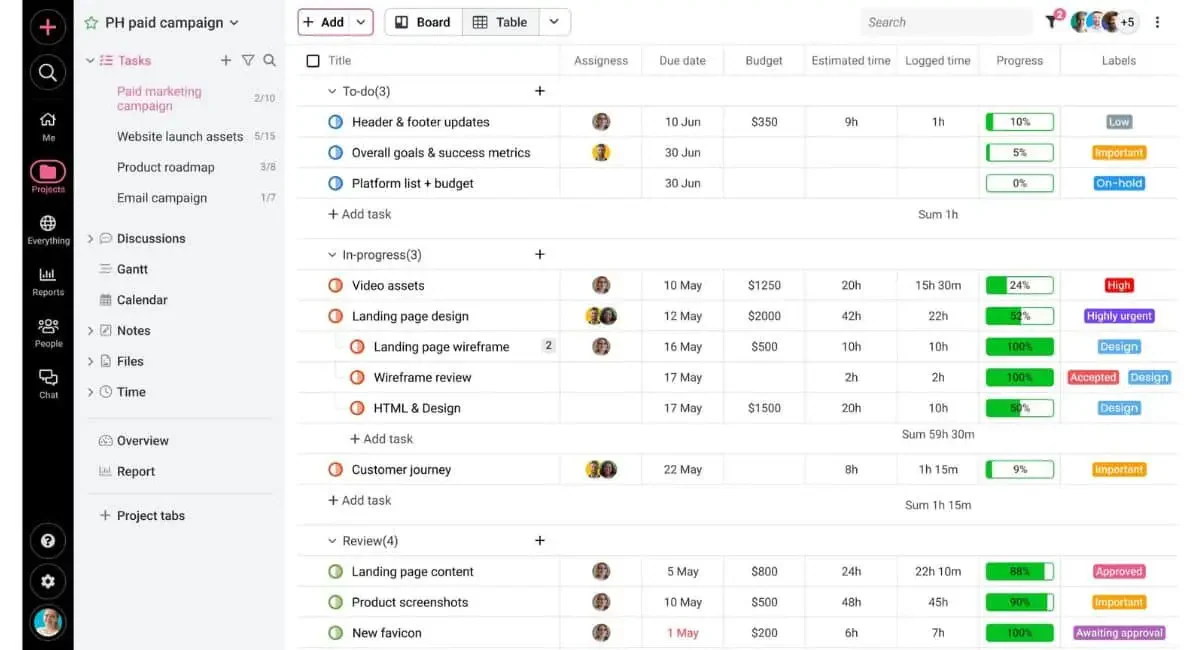
Task: Open the three-dot more options menu
Action: [x=1157, y=22]
